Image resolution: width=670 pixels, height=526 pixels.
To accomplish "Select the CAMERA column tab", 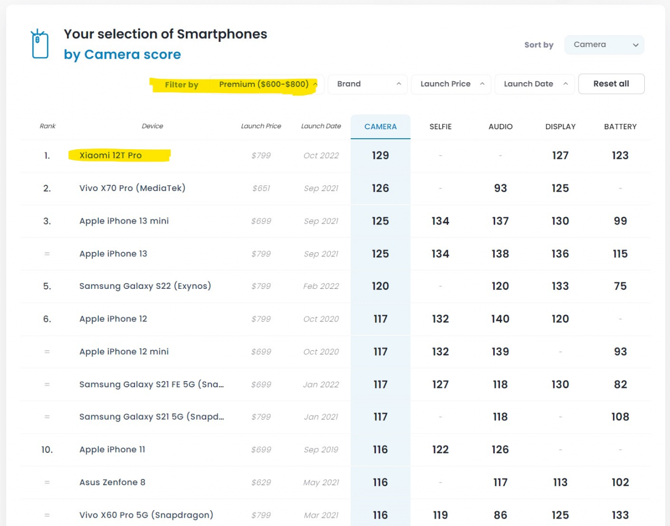I will (380, 127).
